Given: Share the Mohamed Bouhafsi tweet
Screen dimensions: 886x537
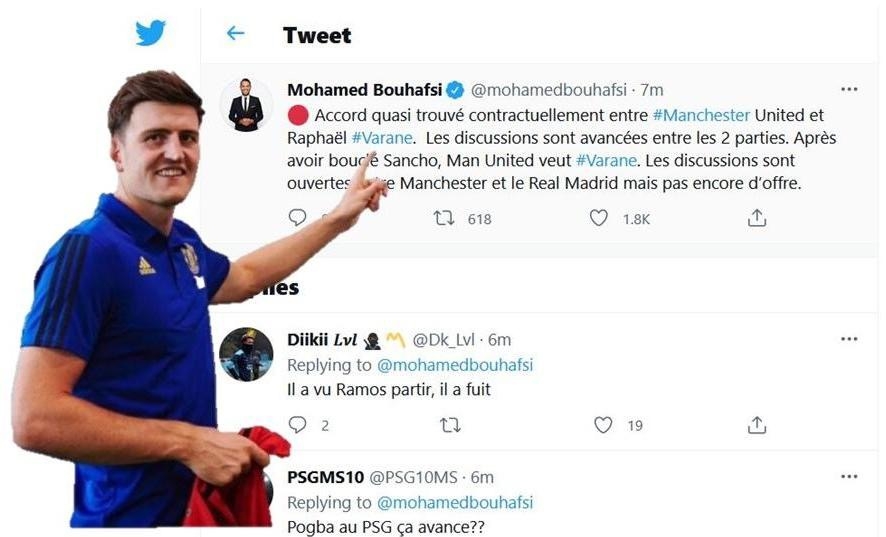Looking at the screenshot, I should (757, 218).
